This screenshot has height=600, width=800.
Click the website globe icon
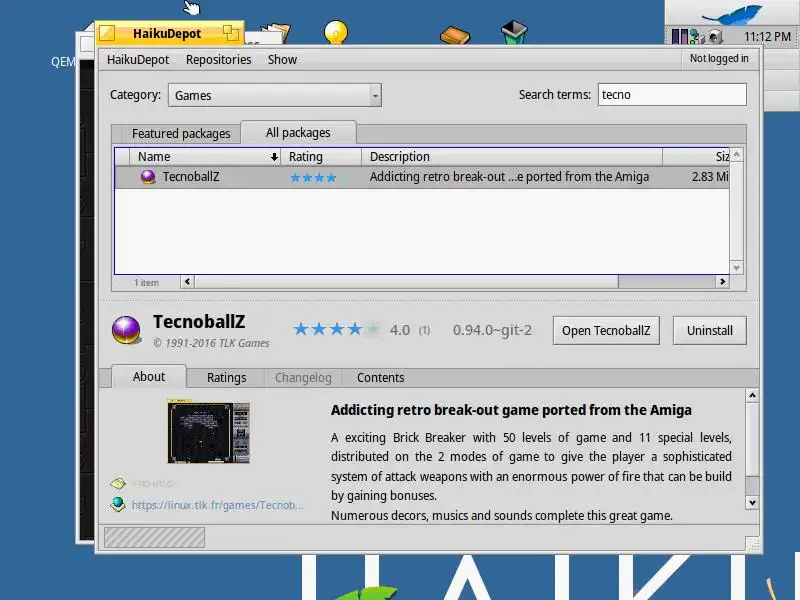[x=118, y=504]
